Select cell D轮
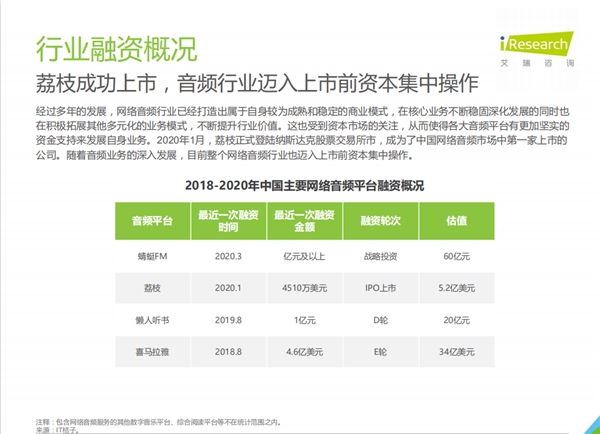Image resolution: width=600 pixels, height=434 pixels. point(380,320)
